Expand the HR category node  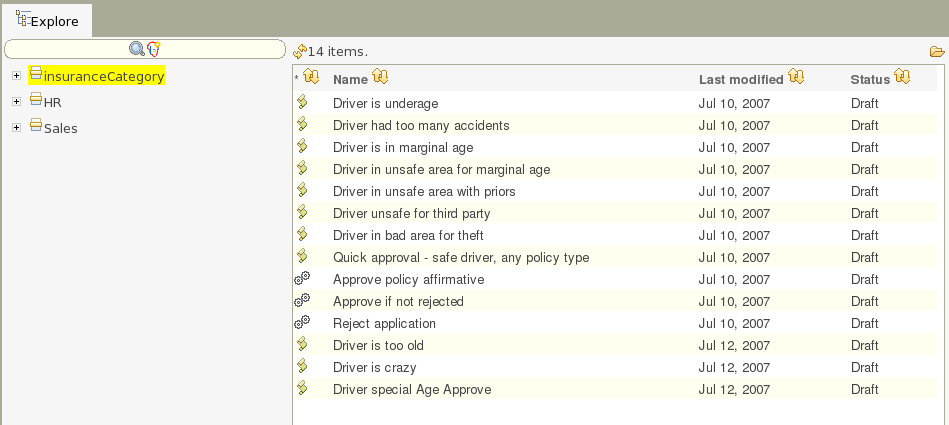click(16, 102)
